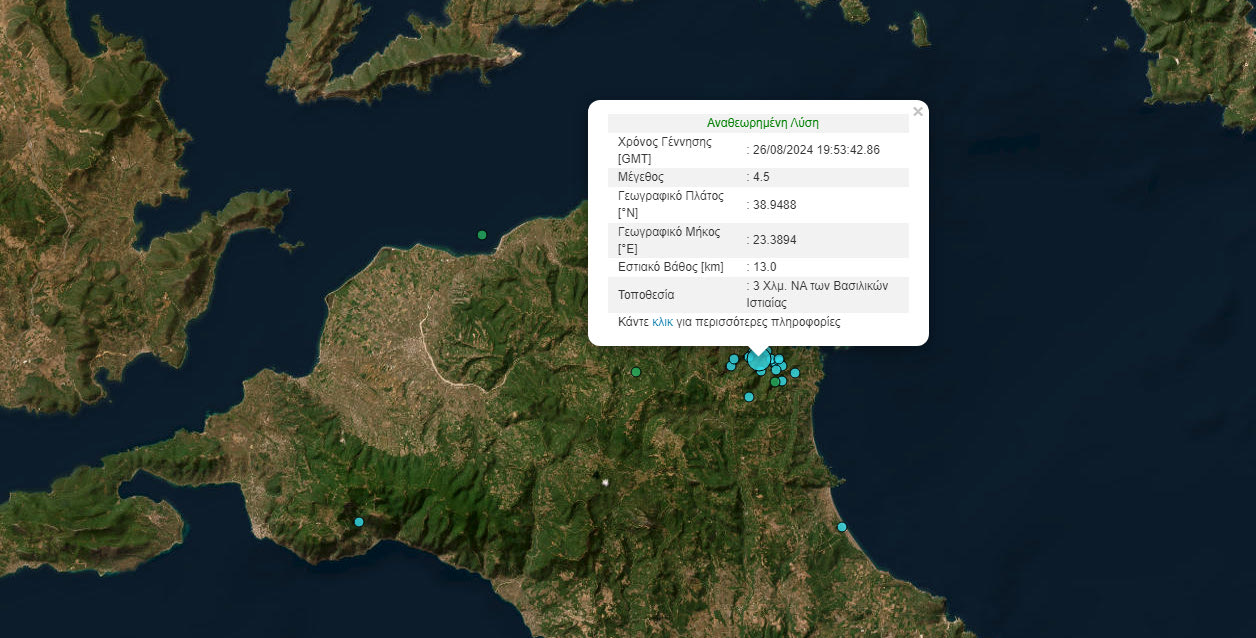This screenshot has height=638, width=1256.
Task: Select the latitude value 38.9488
Action: point(774,204)
